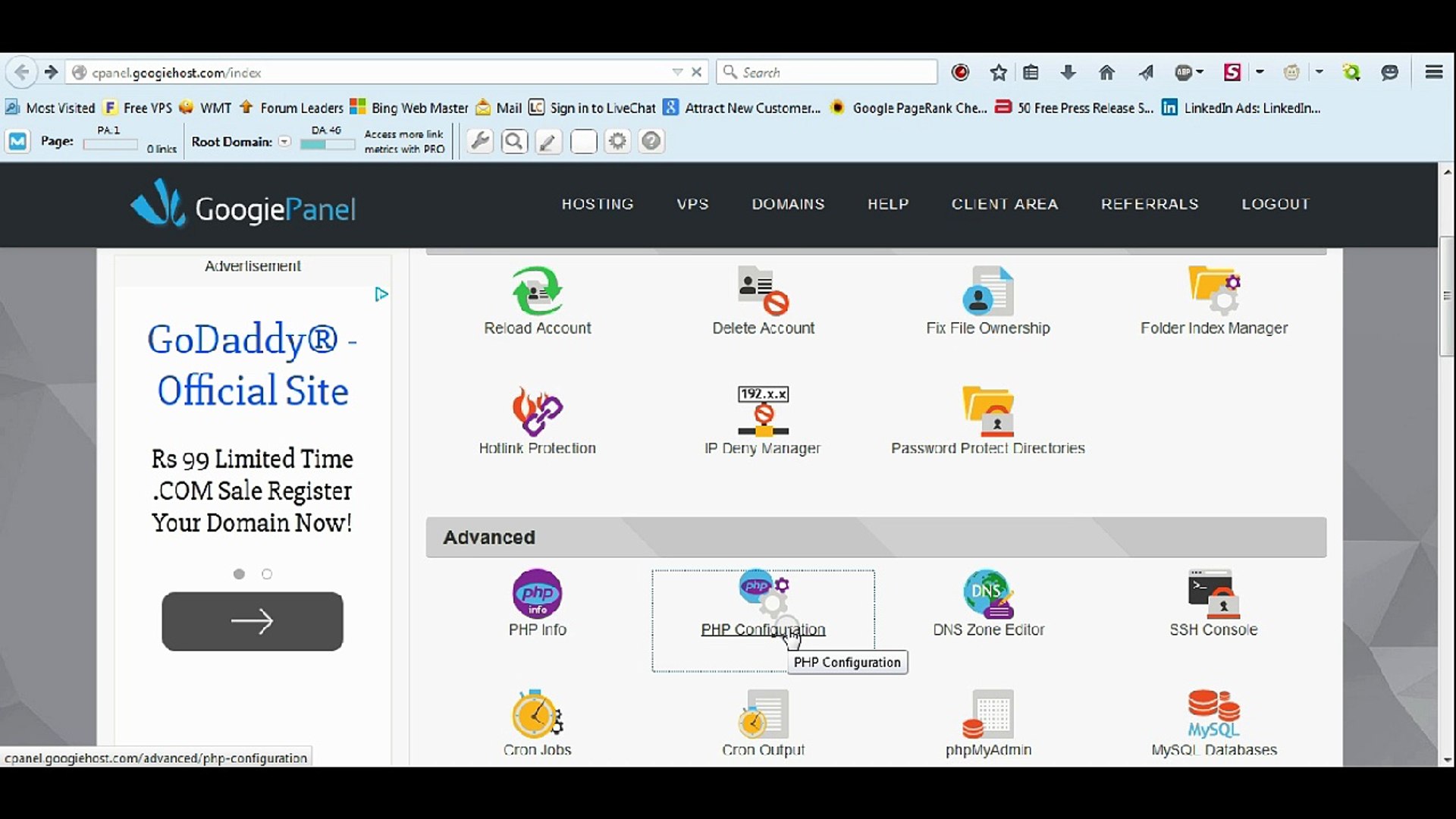Go to the browser home page icon
The height and width of the screenshot is (819, 1456).
point(1106,72)
